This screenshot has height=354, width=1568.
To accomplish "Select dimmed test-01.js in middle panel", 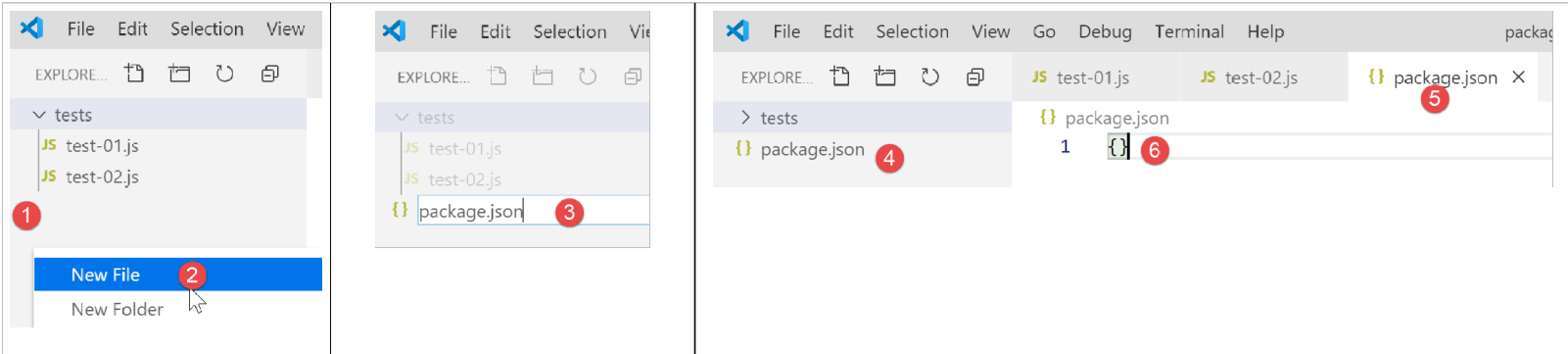I will [464, 148].
